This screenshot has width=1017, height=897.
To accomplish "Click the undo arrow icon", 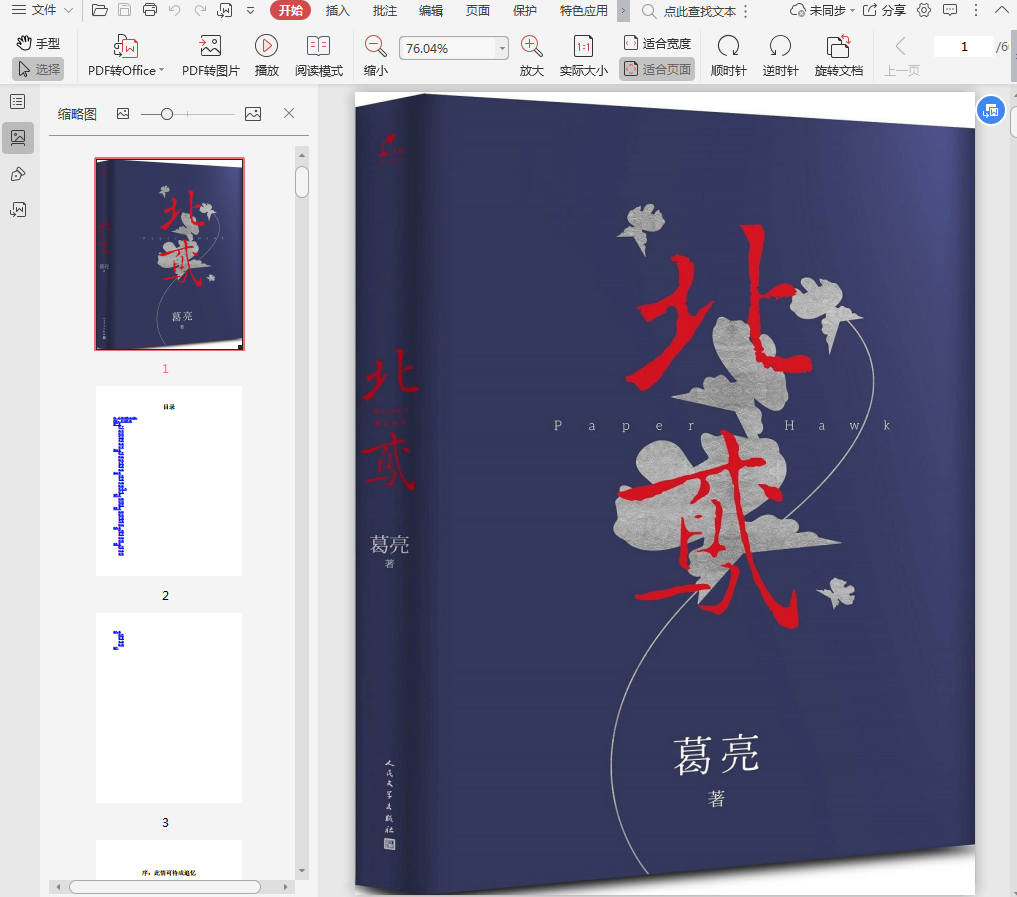I will tap(174, 10).
